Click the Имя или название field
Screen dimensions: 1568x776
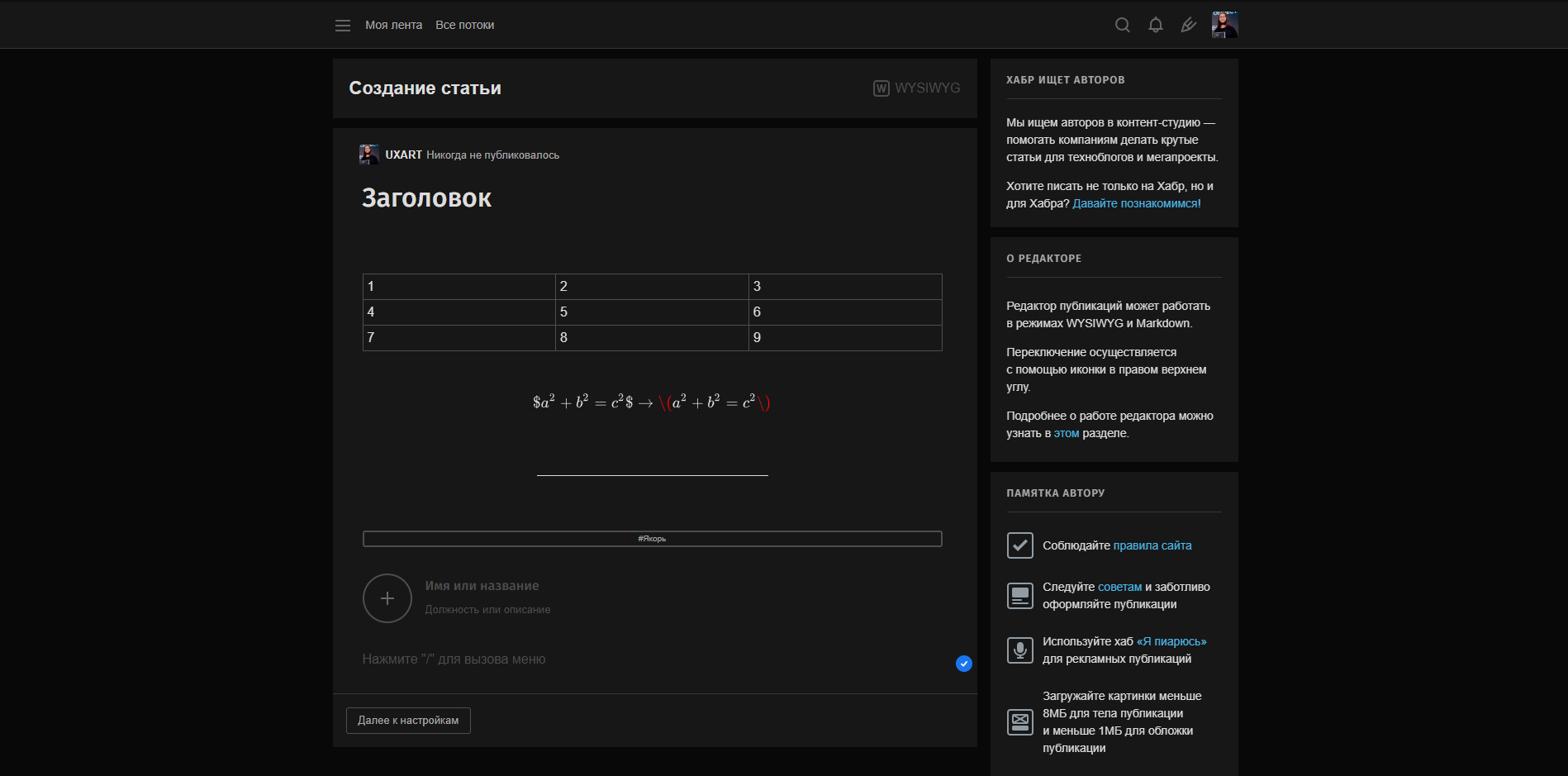click(x=482, y=586)
